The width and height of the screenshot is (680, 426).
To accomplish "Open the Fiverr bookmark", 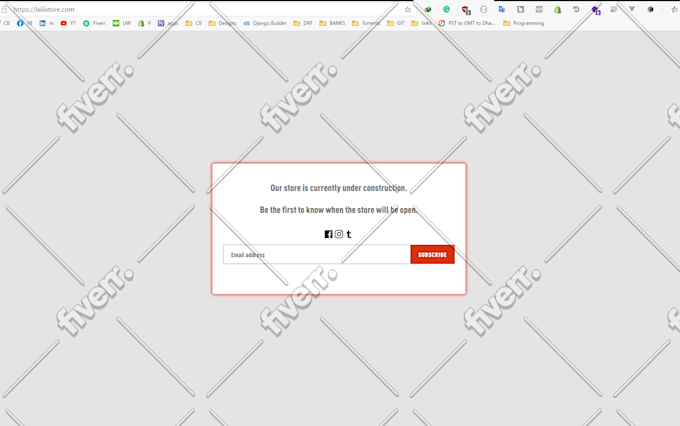I will (x=94, y=23).
